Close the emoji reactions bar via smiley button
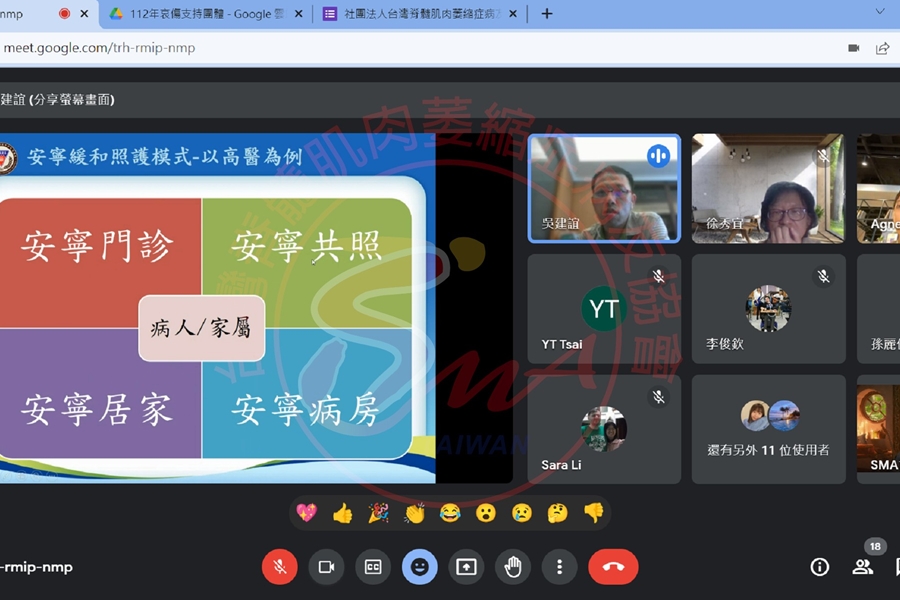The height and width of the screenshot is (600, 900). pos(420,567)
